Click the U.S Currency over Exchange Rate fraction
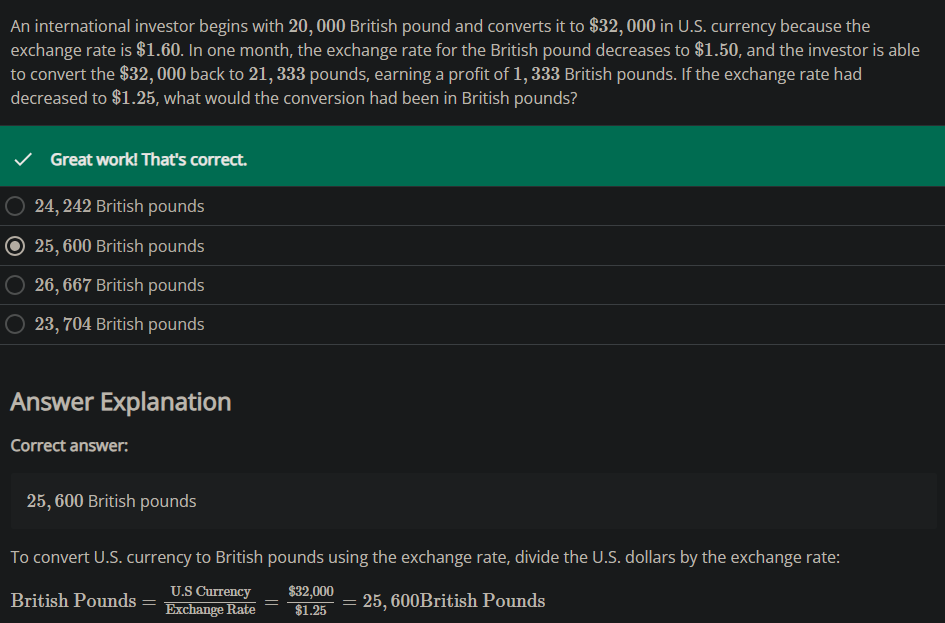The image size is (945, 623). click(210, 601)
